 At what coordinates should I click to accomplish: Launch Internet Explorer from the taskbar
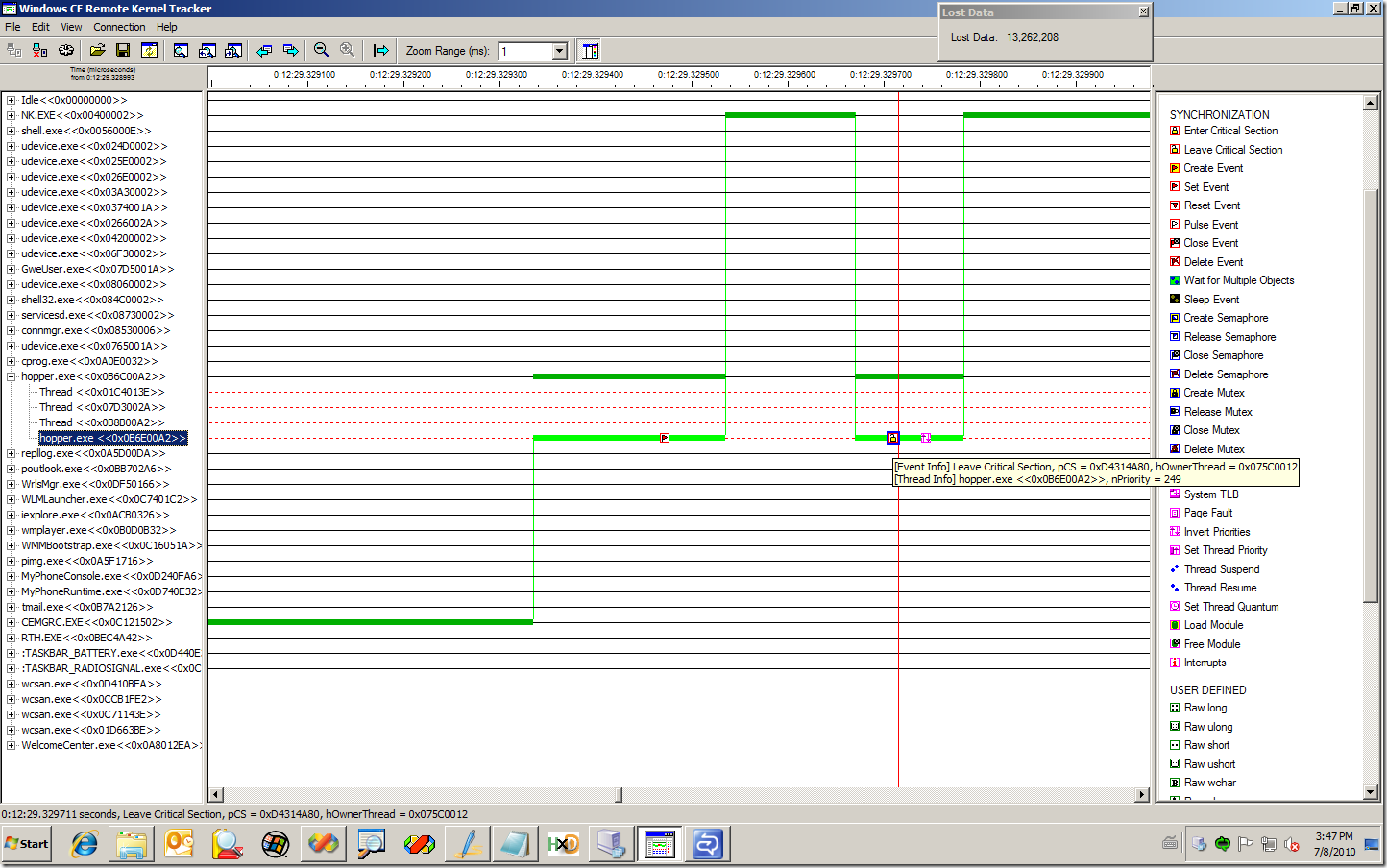[x=85, y=845]
